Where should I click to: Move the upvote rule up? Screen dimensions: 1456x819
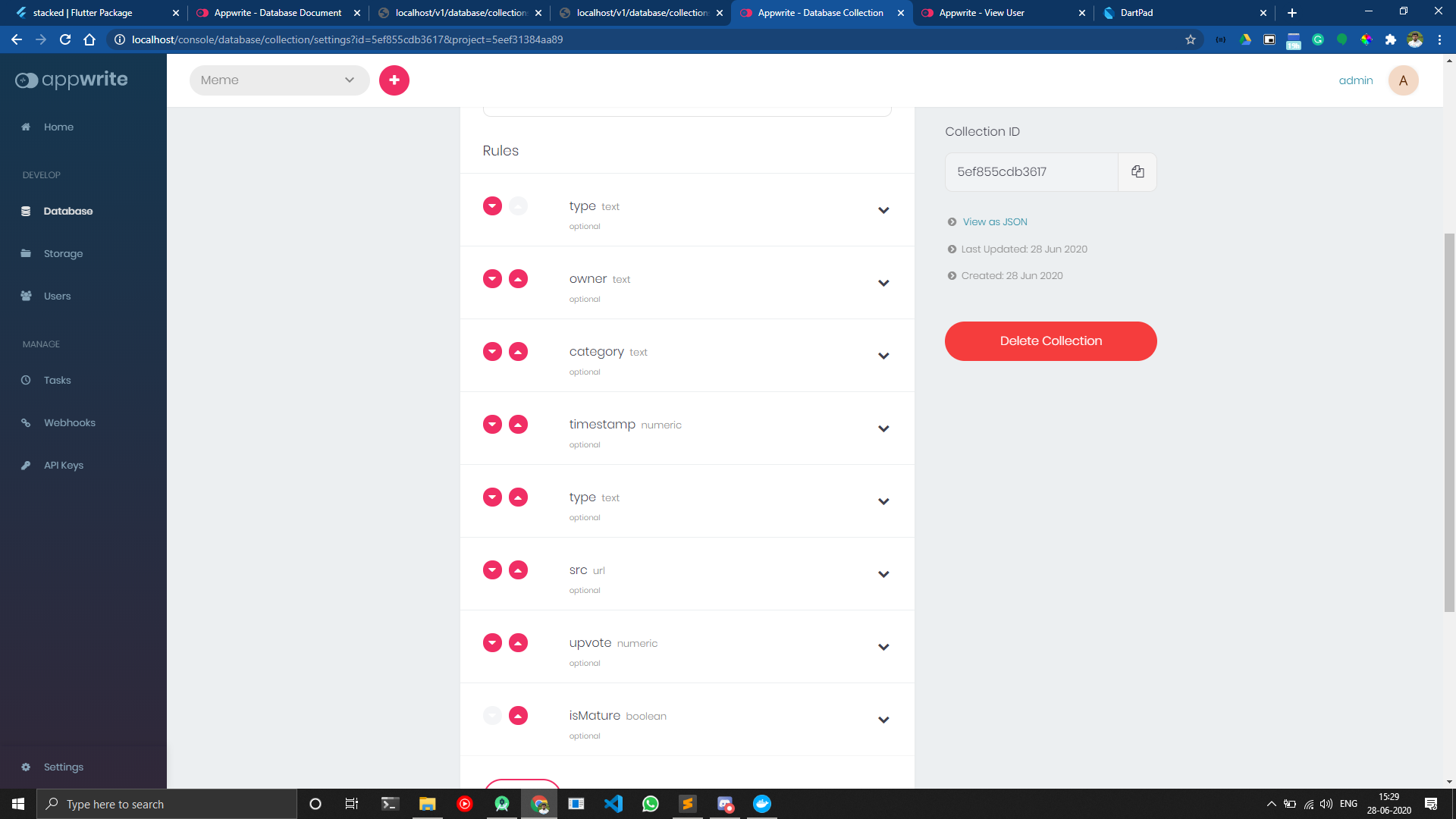pos(519,643)
